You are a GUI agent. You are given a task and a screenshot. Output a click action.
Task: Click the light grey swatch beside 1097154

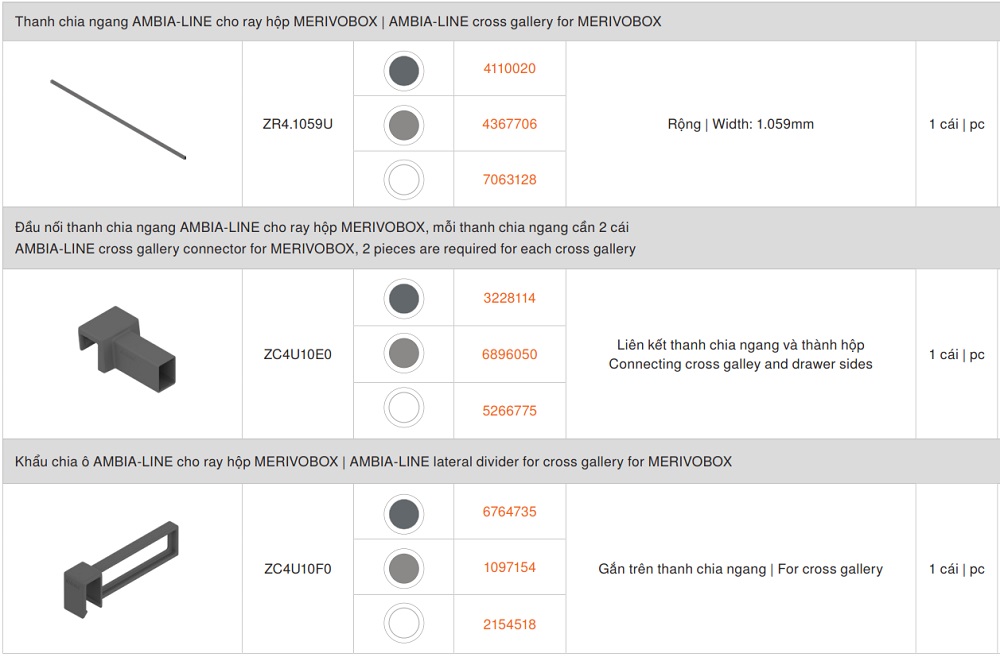point(404,568)
